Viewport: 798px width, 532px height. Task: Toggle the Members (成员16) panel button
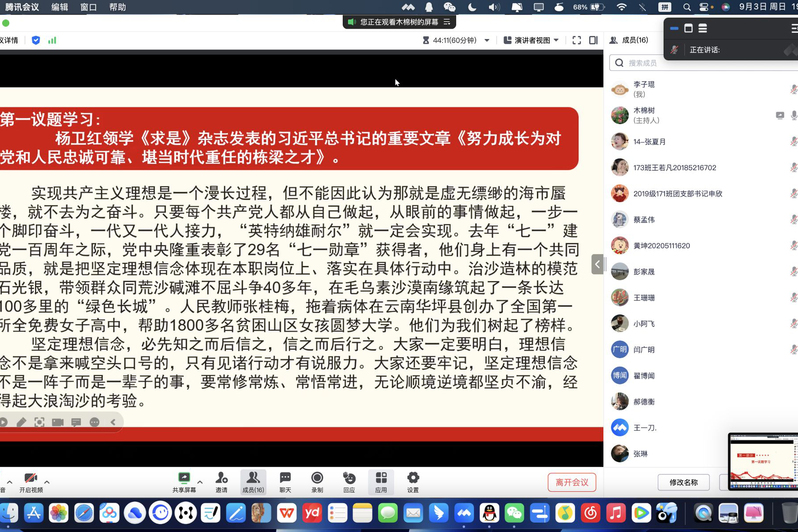point(253,482)
